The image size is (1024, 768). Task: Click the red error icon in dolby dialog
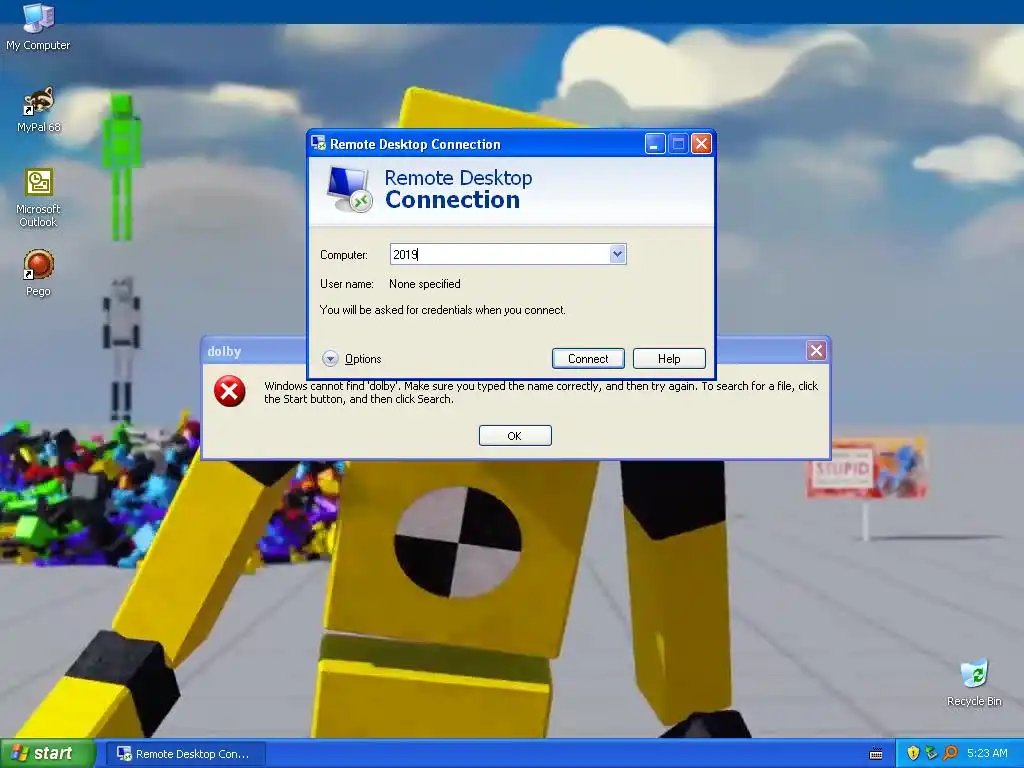click(x=229, y=391)
